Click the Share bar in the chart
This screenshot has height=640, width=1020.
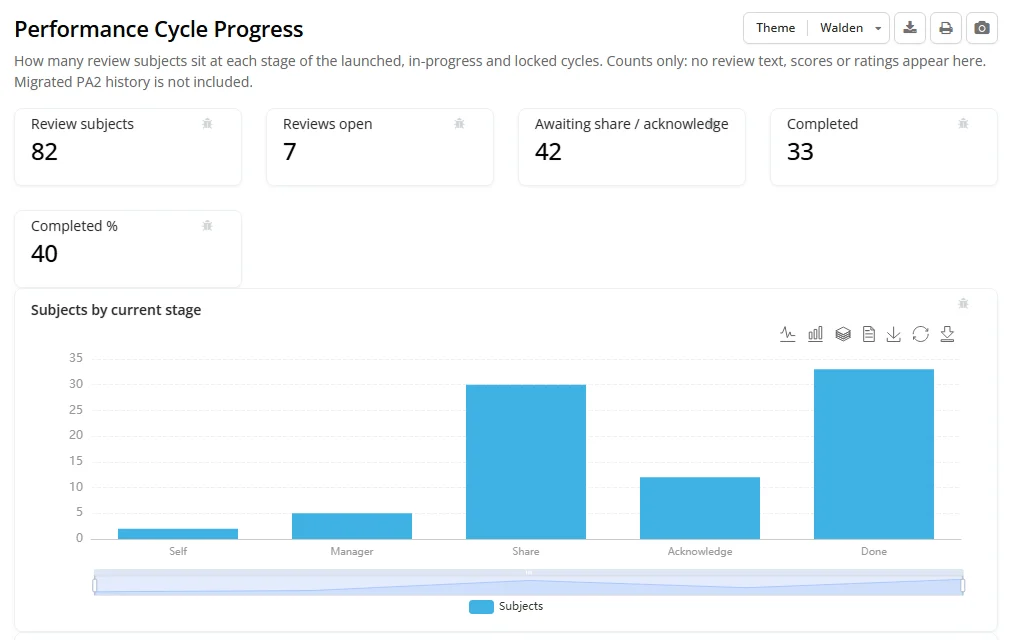(x=526, y=462)
